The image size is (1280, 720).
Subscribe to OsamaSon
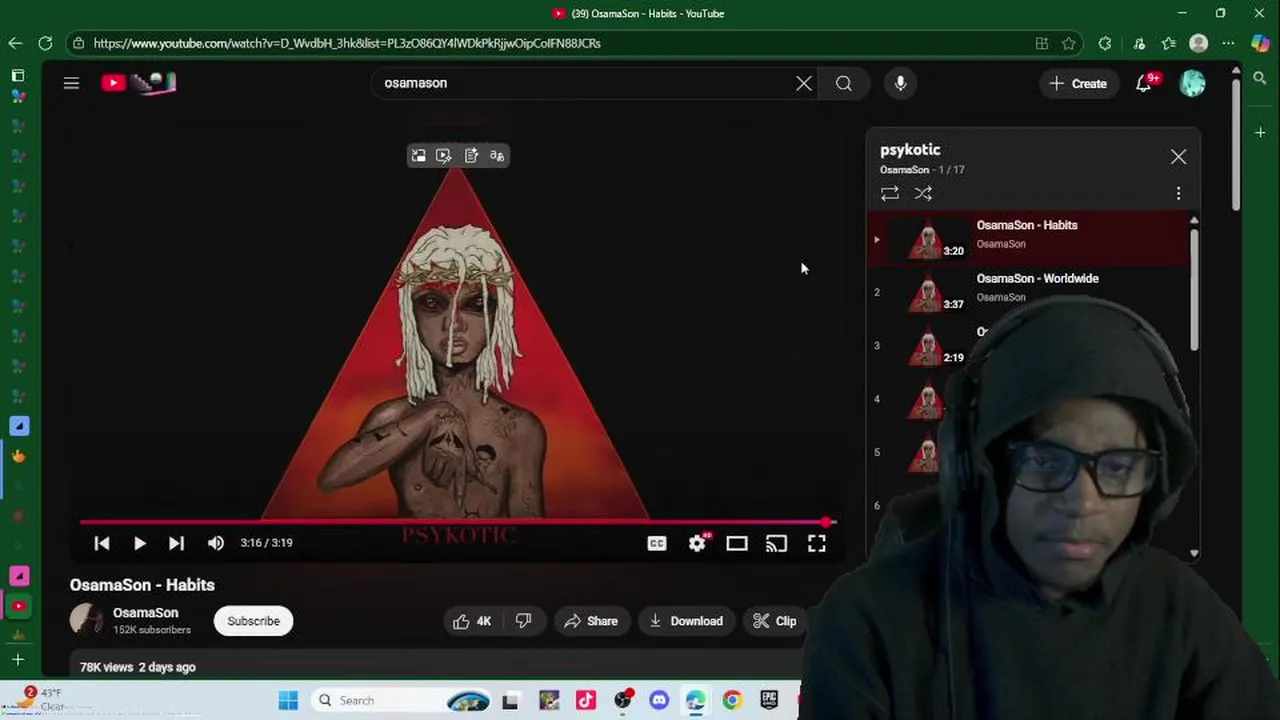coord(253,621)
